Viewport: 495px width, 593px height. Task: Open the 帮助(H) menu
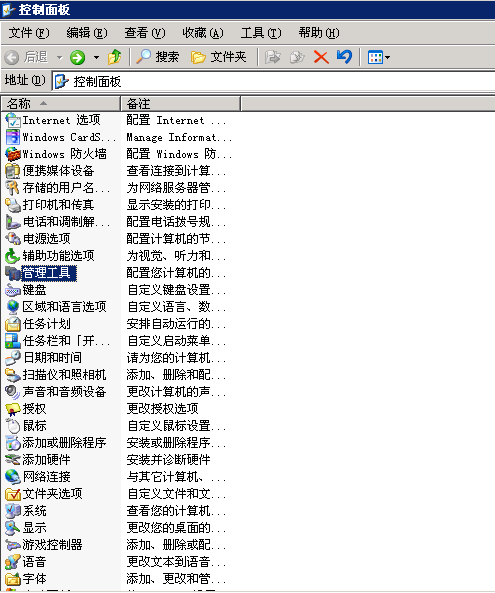tap(319, 33)
